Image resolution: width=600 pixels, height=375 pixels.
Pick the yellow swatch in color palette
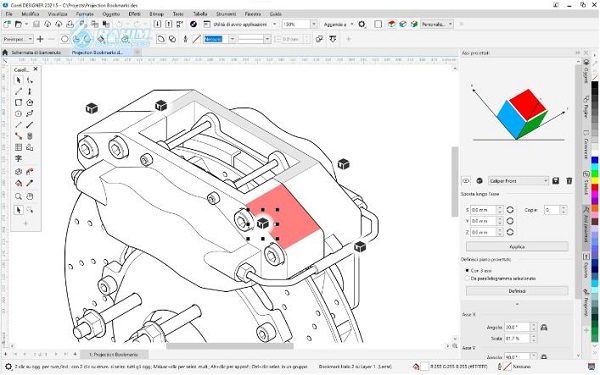(594, 180)
